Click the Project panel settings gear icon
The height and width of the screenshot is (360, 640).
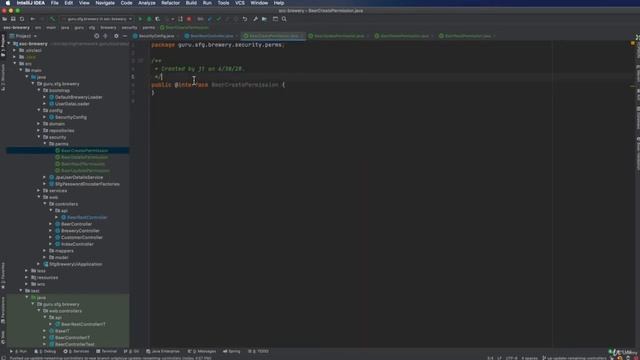coord(116,36)
